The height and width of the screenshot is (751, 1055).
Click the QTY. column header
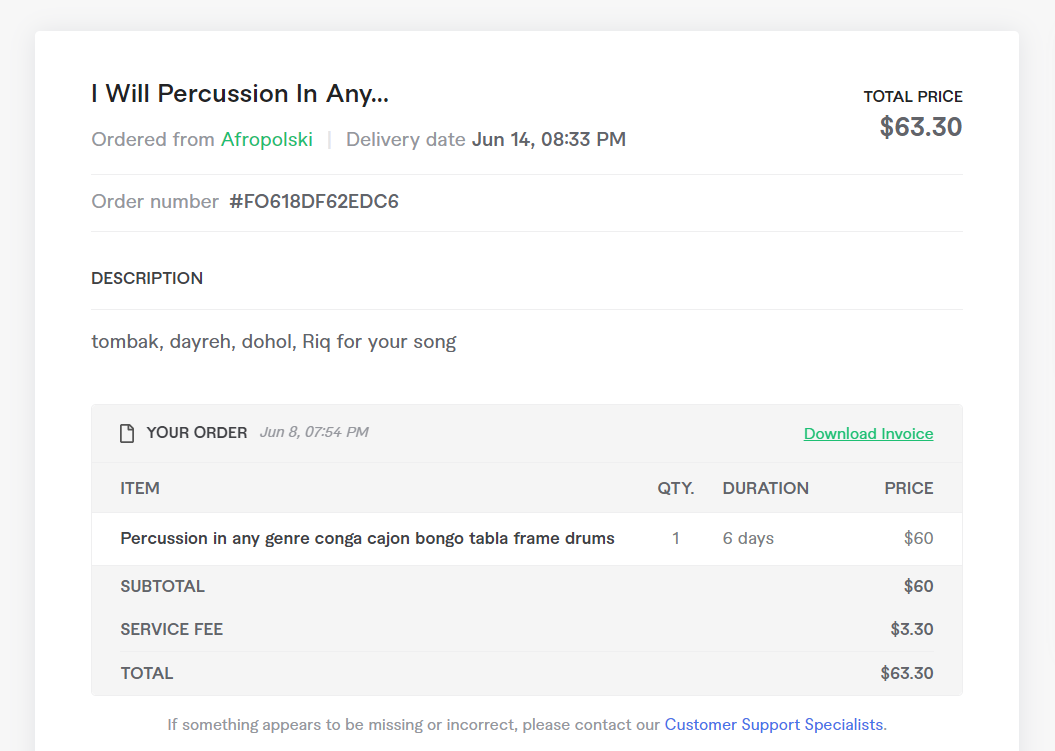click(676, 488)
